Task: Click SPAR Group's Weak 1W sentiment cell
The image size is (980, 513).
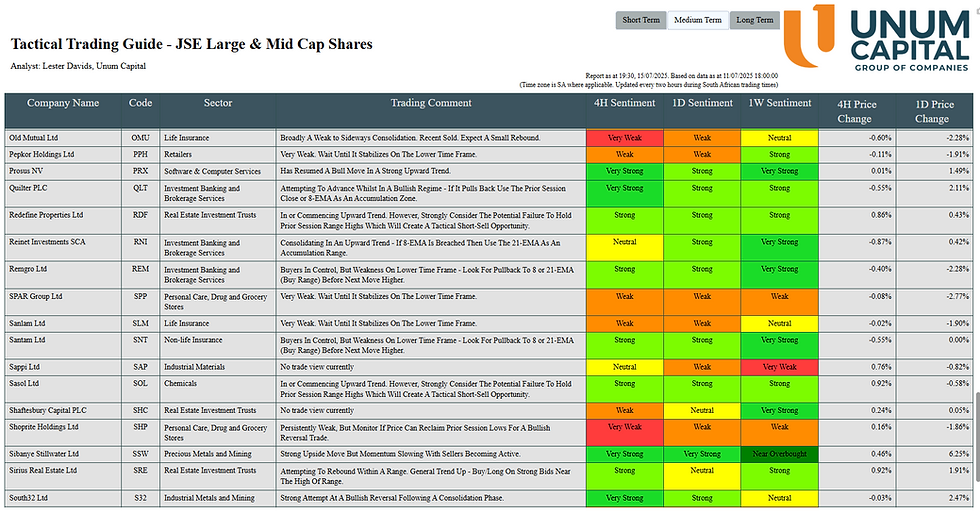Action: 779,302
